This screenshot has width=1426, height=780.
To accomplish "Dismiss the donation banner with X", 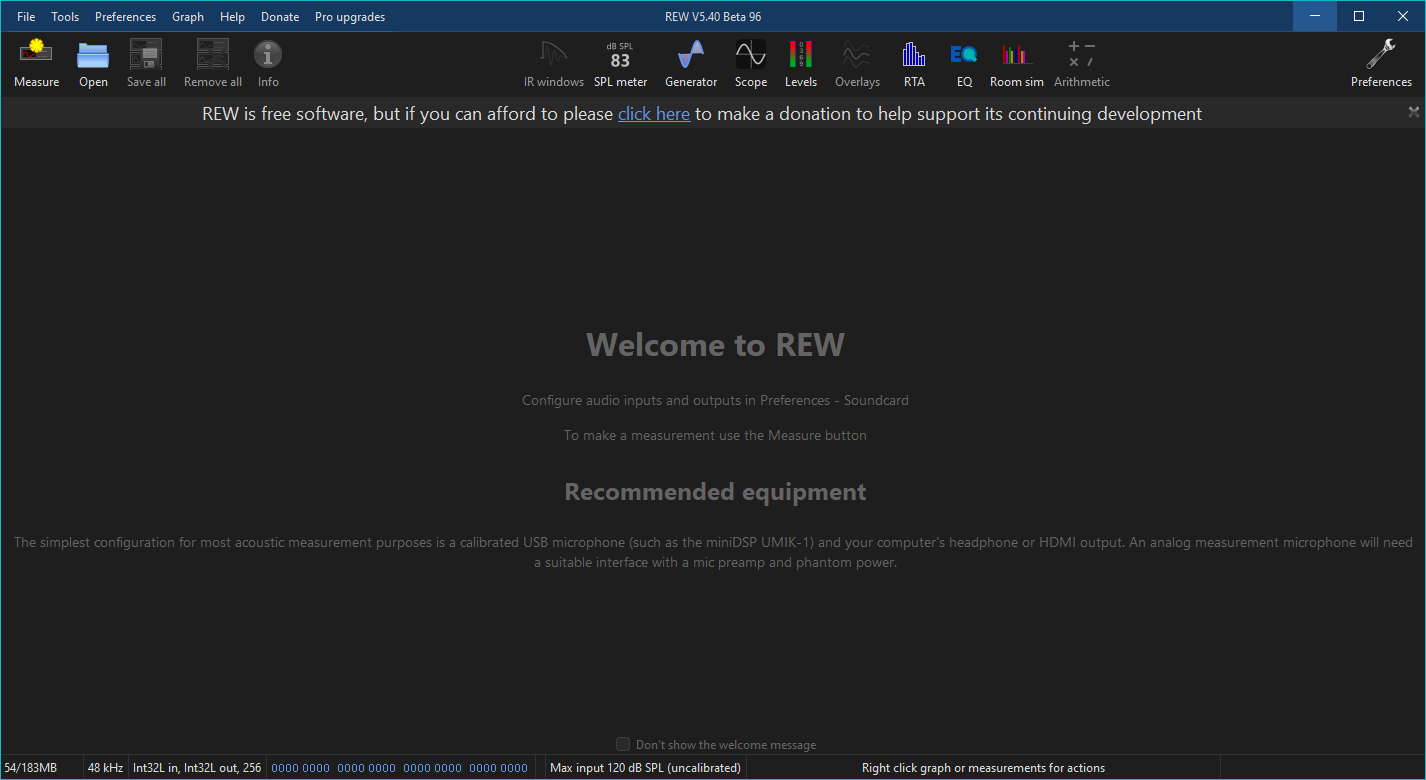I will coord(1413,112).
